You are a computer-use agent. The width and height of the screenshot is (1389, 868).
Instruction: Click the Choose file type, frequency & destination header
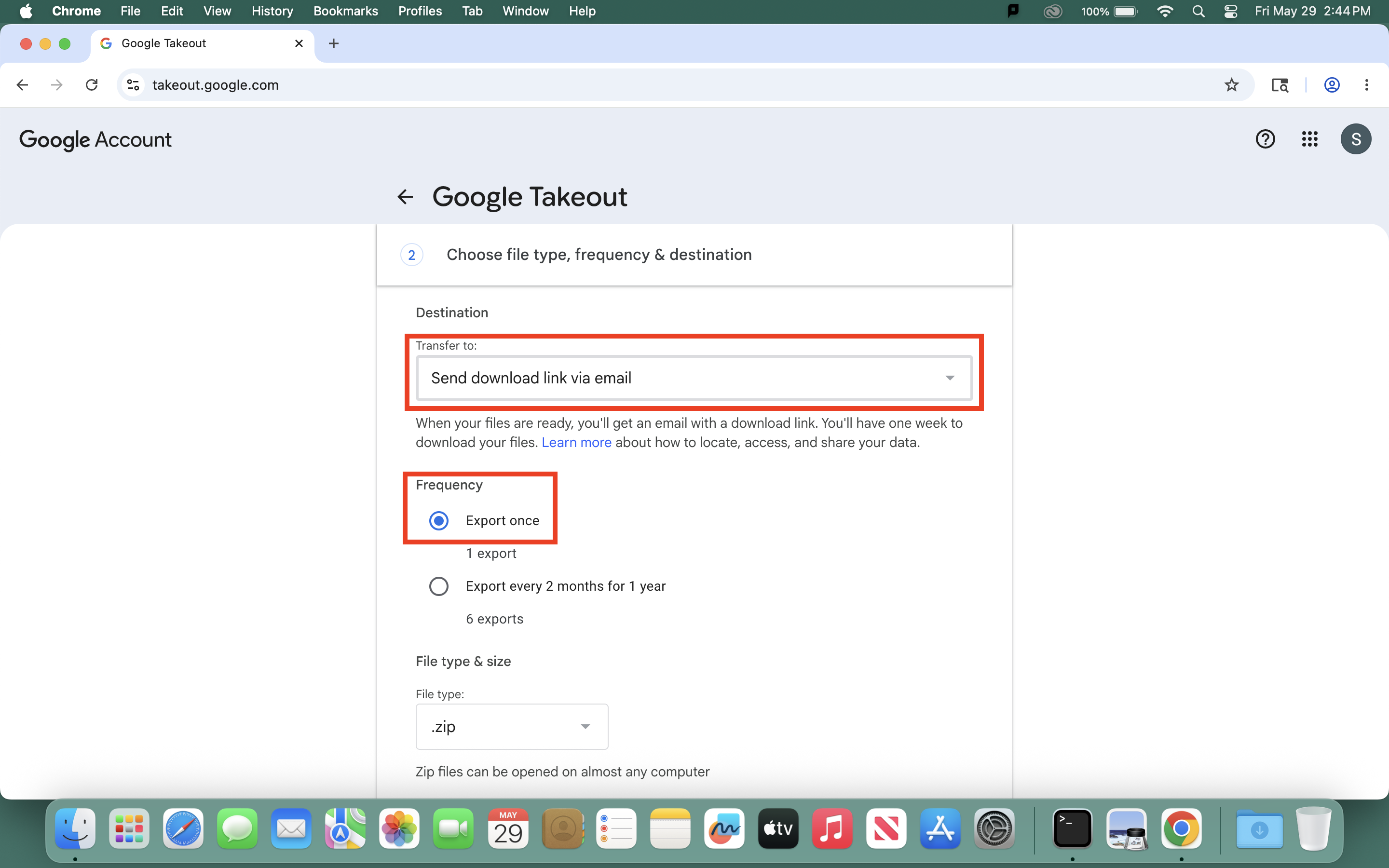click(599, 255)
